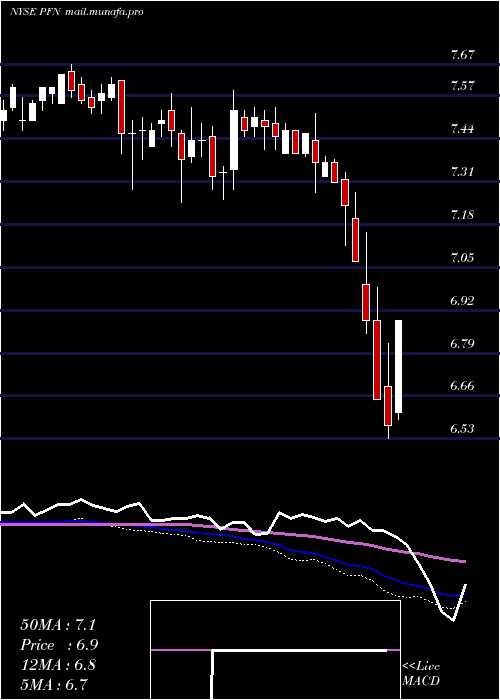The height and width of the screenshot is (700, 500).
Task: Click the 6.79 price axis label
Action: point(462,344)
